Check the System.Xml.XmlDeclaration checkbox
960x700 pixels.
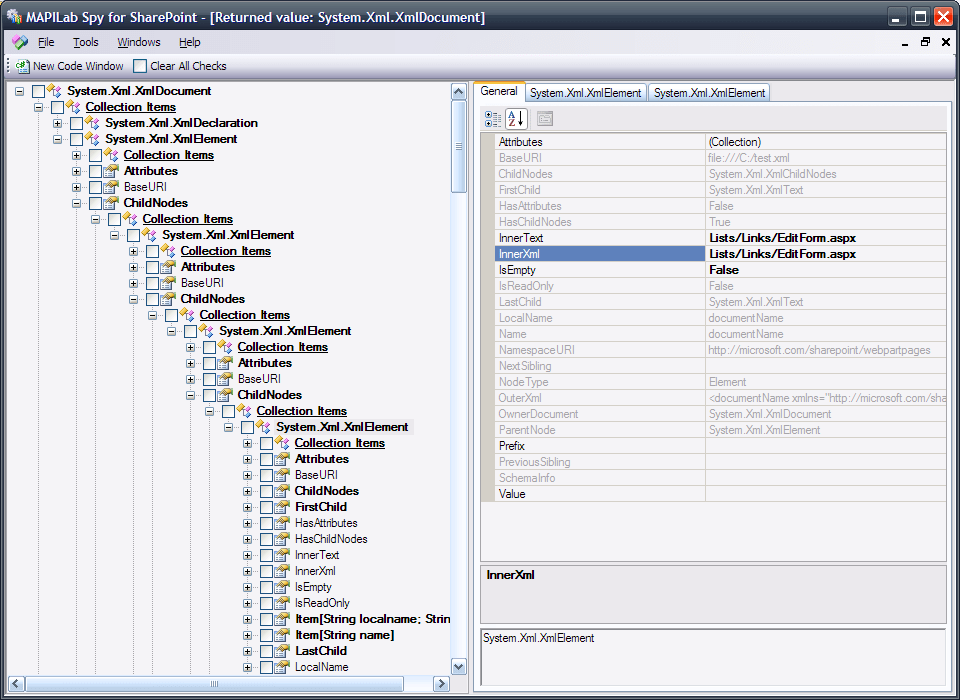(76, 123)
